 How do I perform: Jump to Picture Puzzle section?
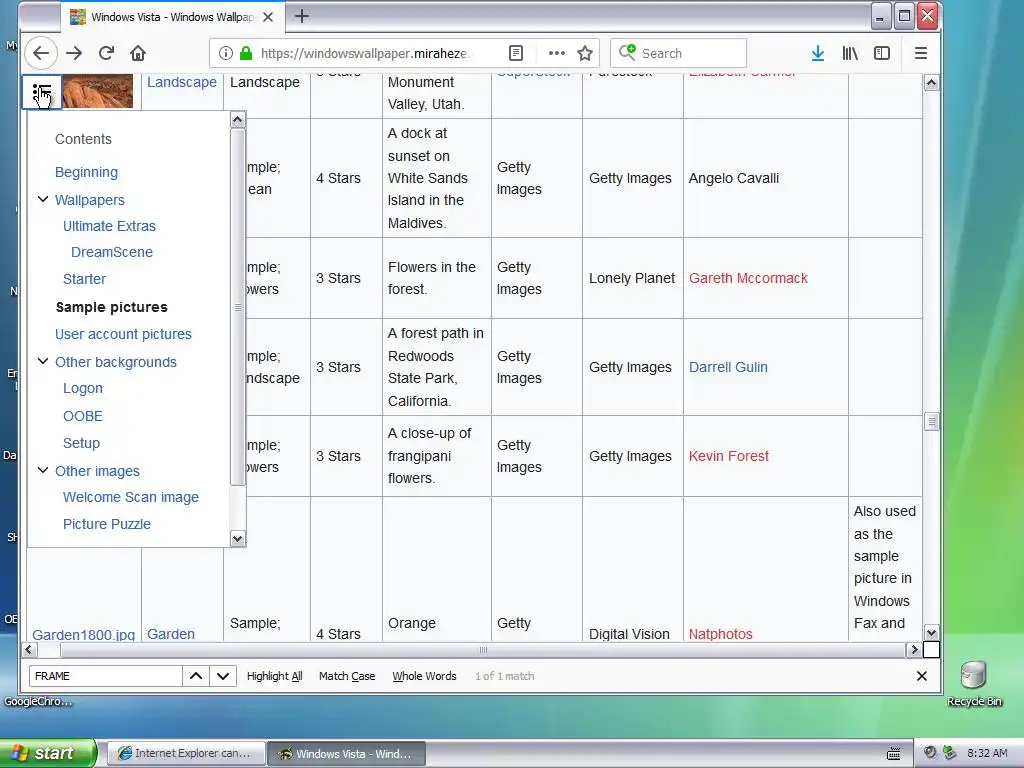pos(106,524)
